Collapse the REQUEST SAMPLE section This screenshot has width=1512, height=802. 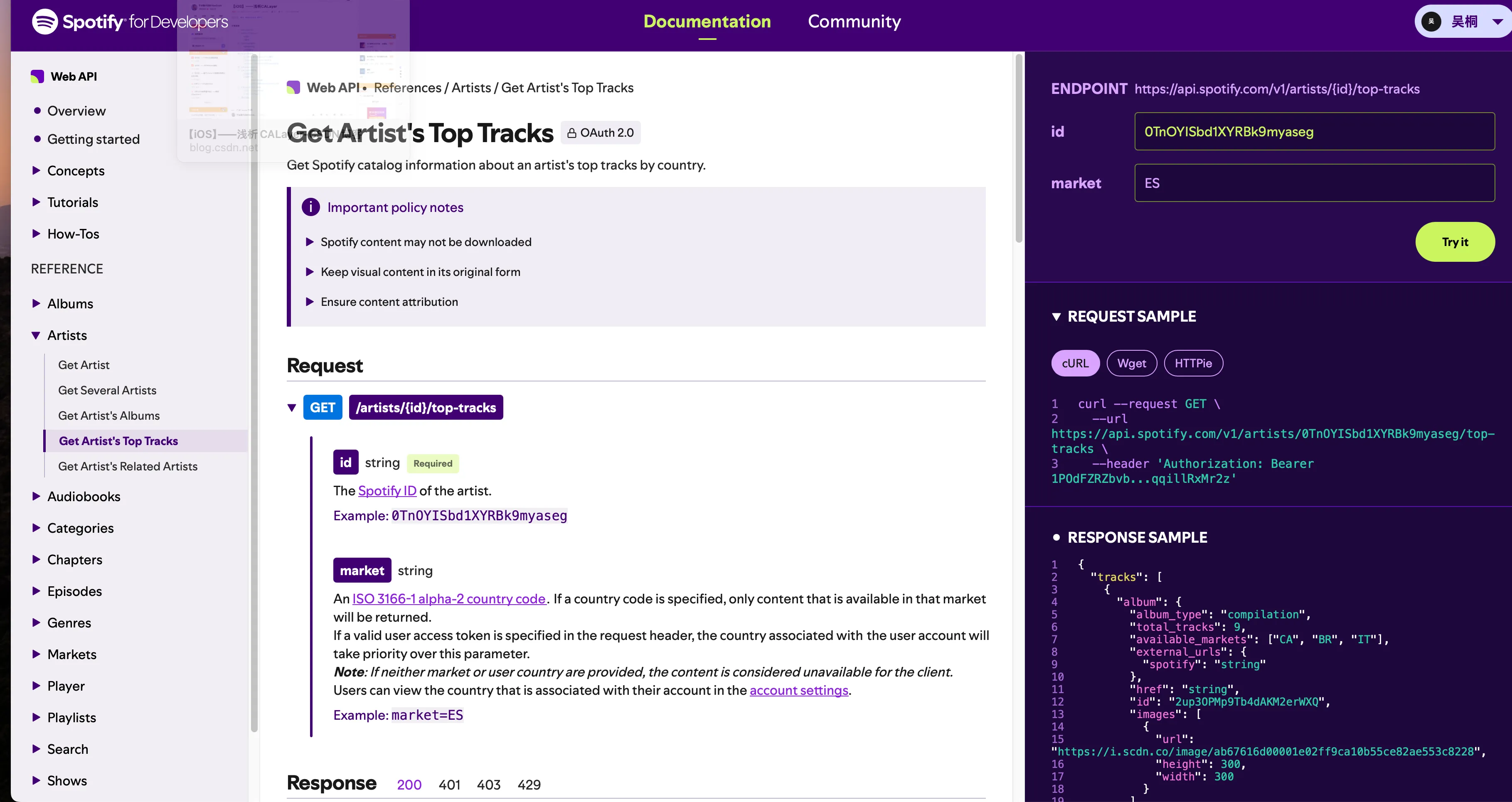point(1056,317)
